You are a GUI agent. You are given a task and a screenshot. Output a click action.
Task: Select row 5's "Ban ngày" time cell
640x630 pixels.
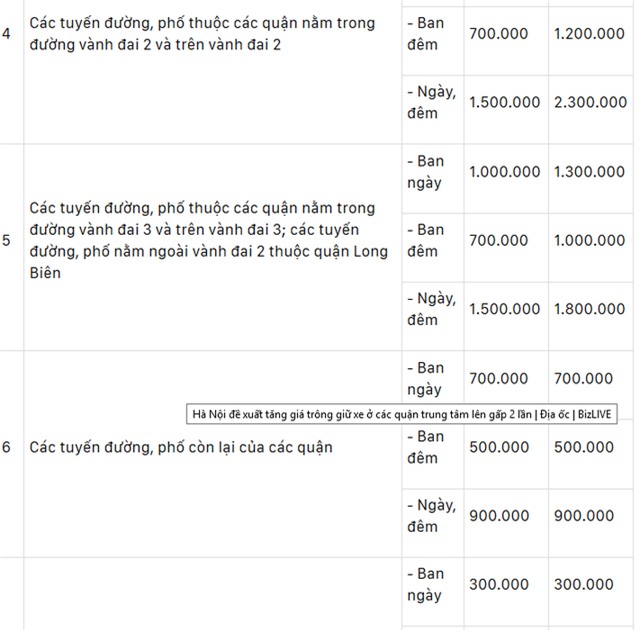430,172
